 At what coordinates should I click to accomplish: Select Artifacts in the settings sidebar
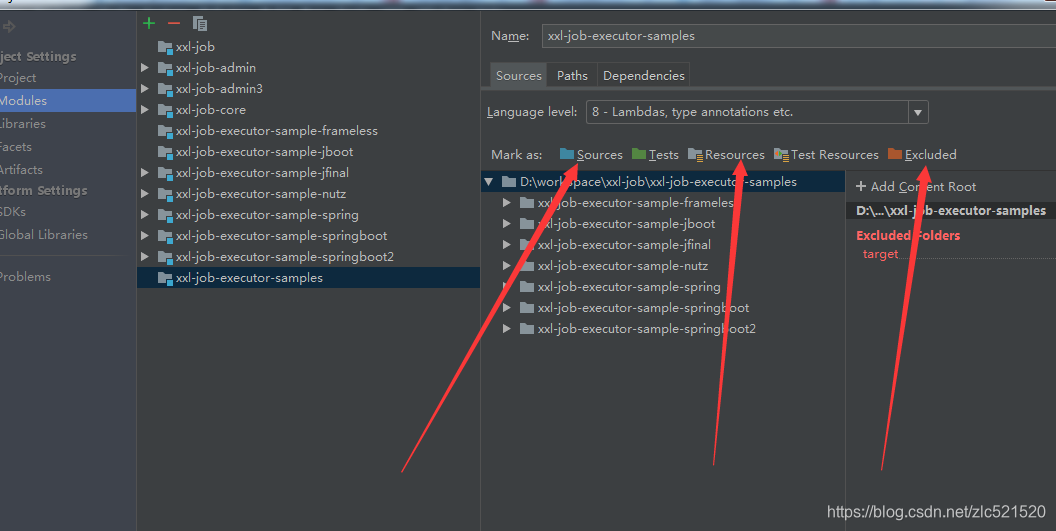pos(22,169)
